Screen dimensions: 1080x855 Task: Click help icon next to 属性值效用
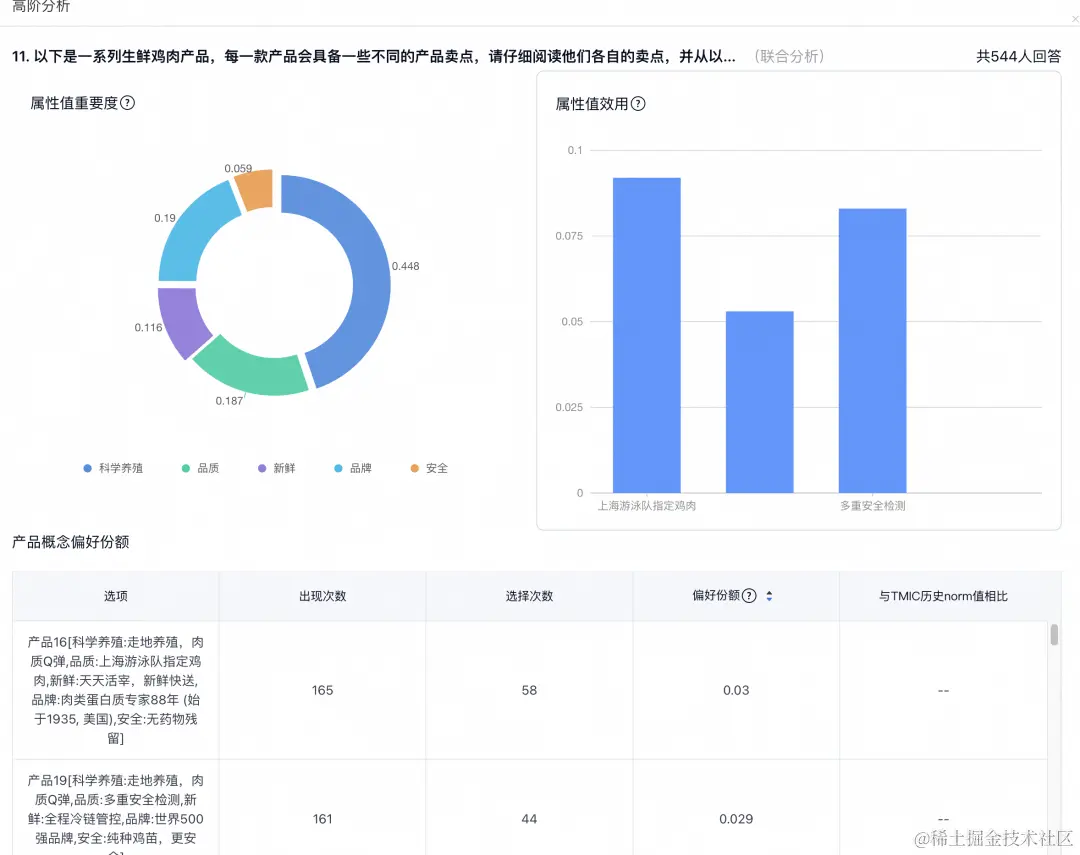(638, 103)
